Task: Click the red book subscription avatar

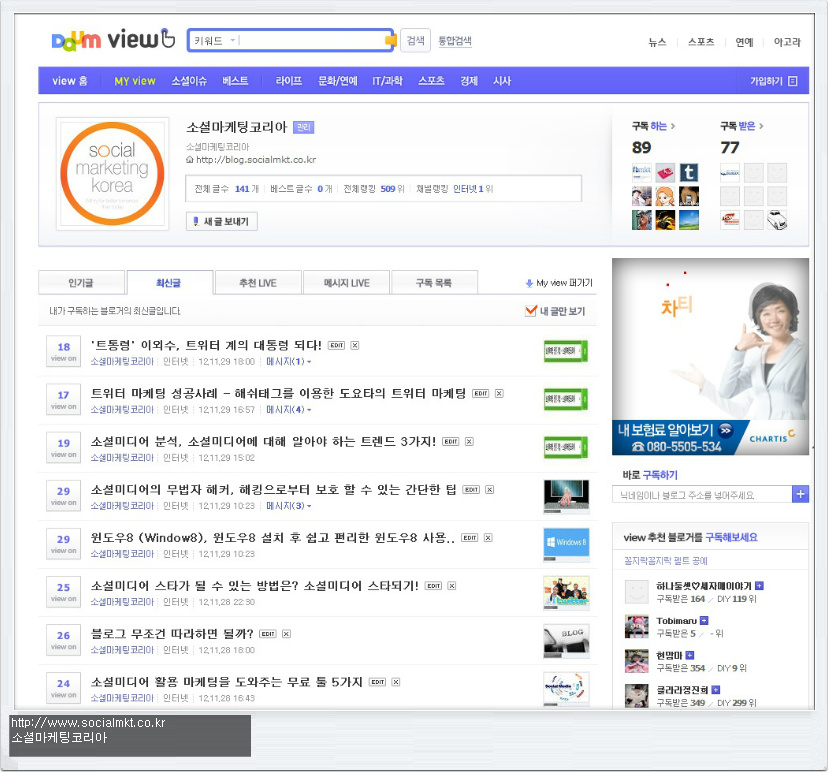Action: pos(665,173)
